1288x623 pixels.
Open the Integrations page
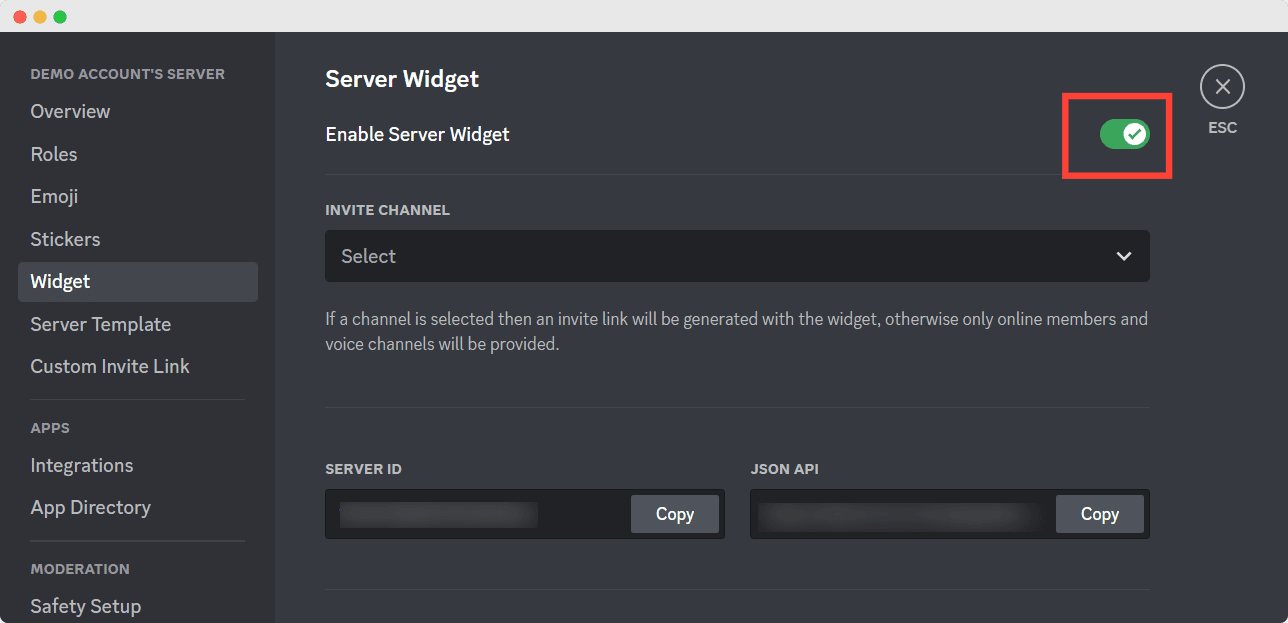pos(81,465)
